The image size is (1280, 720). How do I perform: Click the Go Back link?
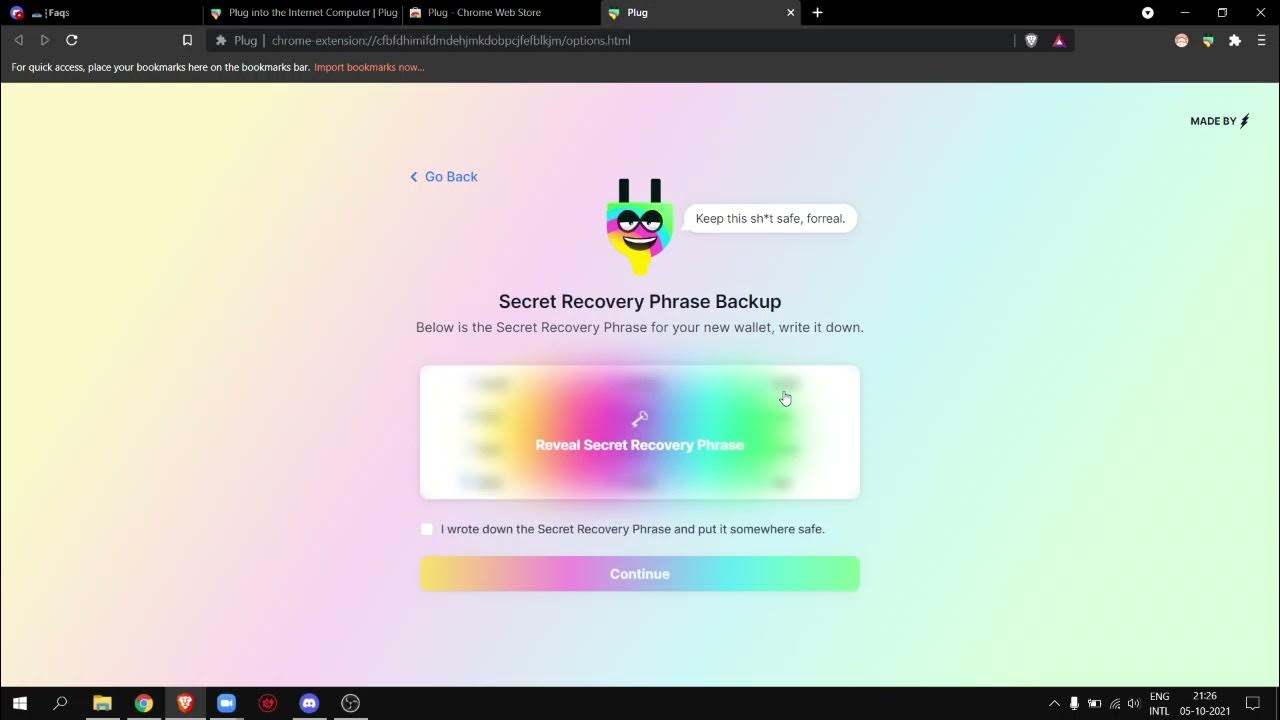tap(443, 177)
